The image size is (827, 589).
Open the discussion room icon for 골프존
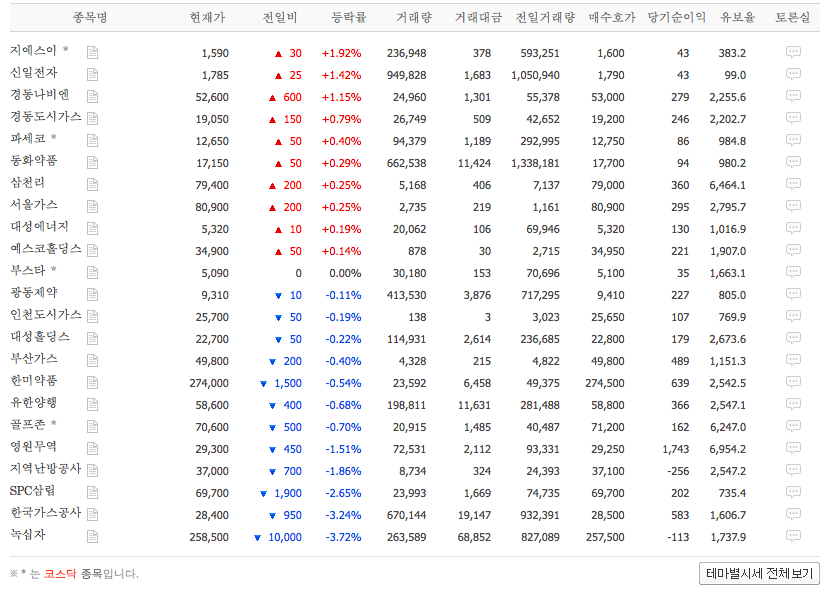click(793, 426)
